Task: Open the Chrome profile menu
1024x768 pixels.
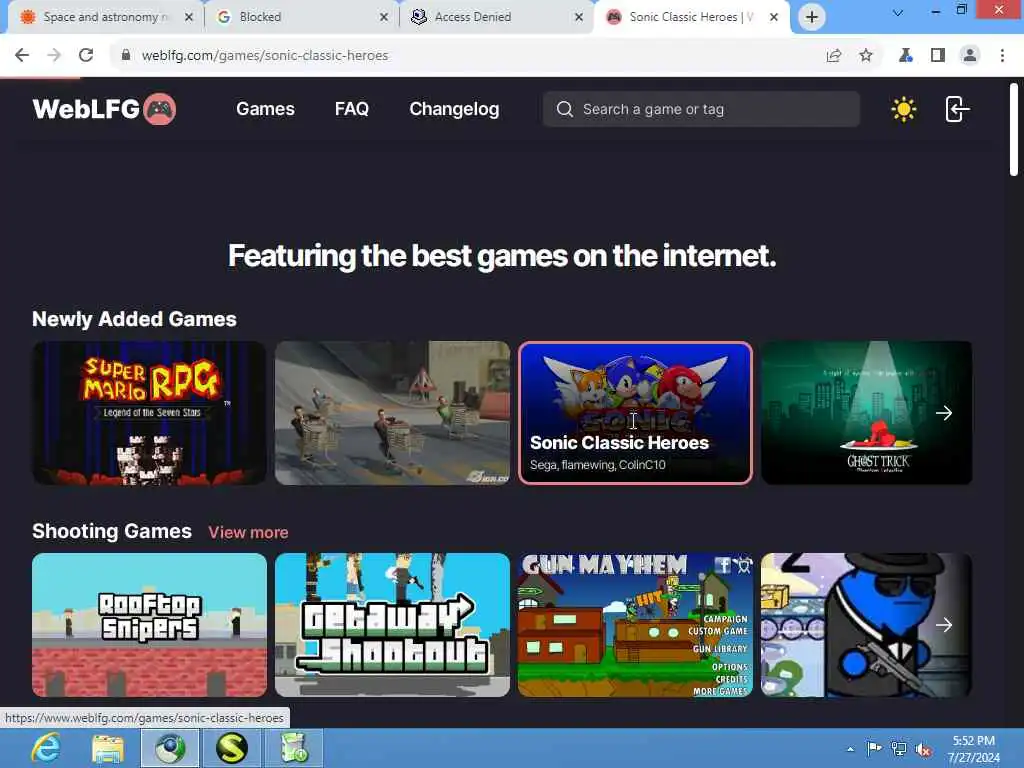Action: 970,56
